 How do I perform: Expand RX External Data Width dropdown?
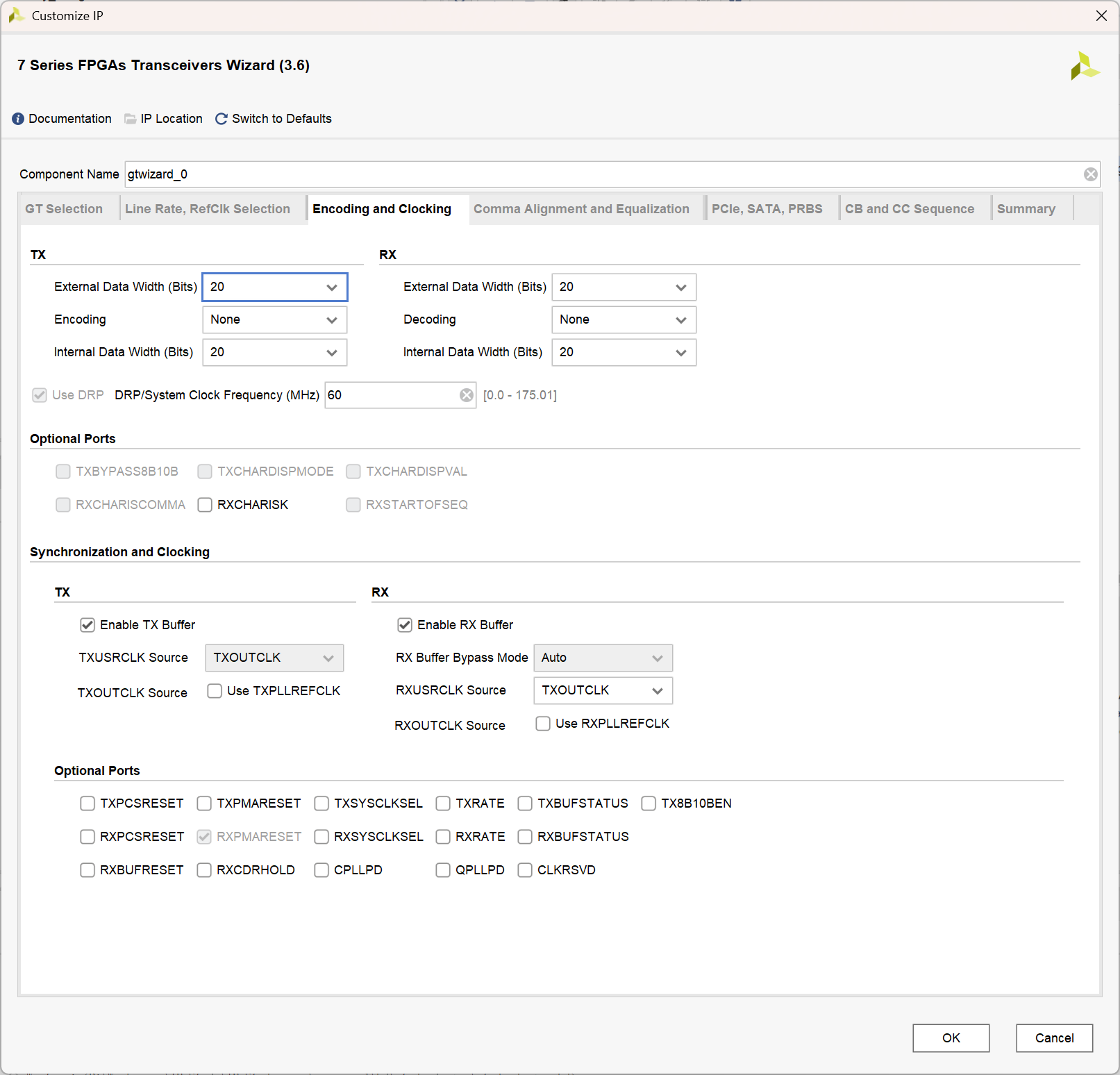(624, 287)
